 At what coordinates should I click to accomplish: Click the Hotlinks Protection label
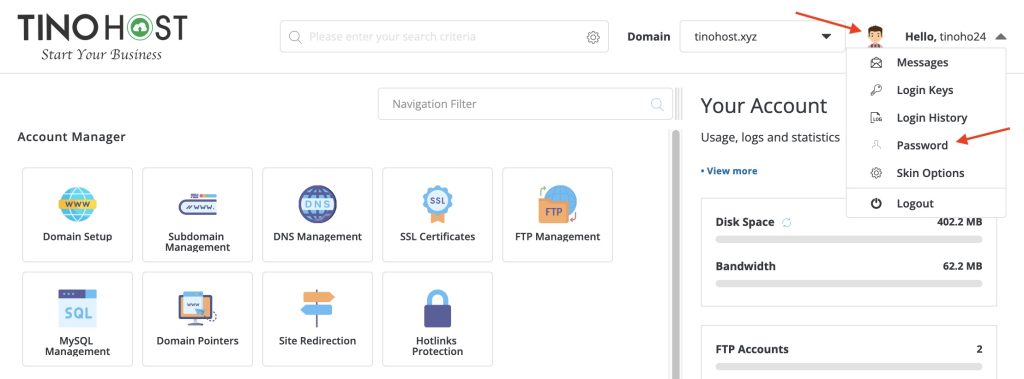pyautogui.click(x=438, y=346)
